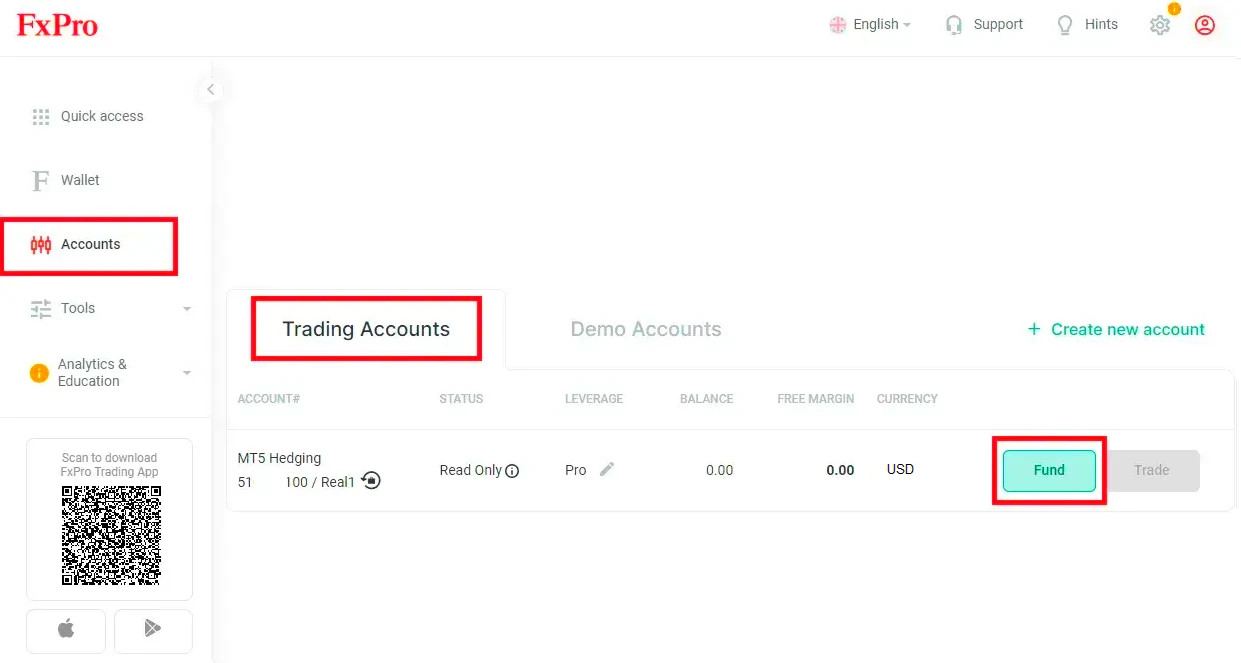Image resolution: width=1241 pixels, height=663 pixels.
Task: Click the Apple App Store download icon
Action: tap(66, 630)
